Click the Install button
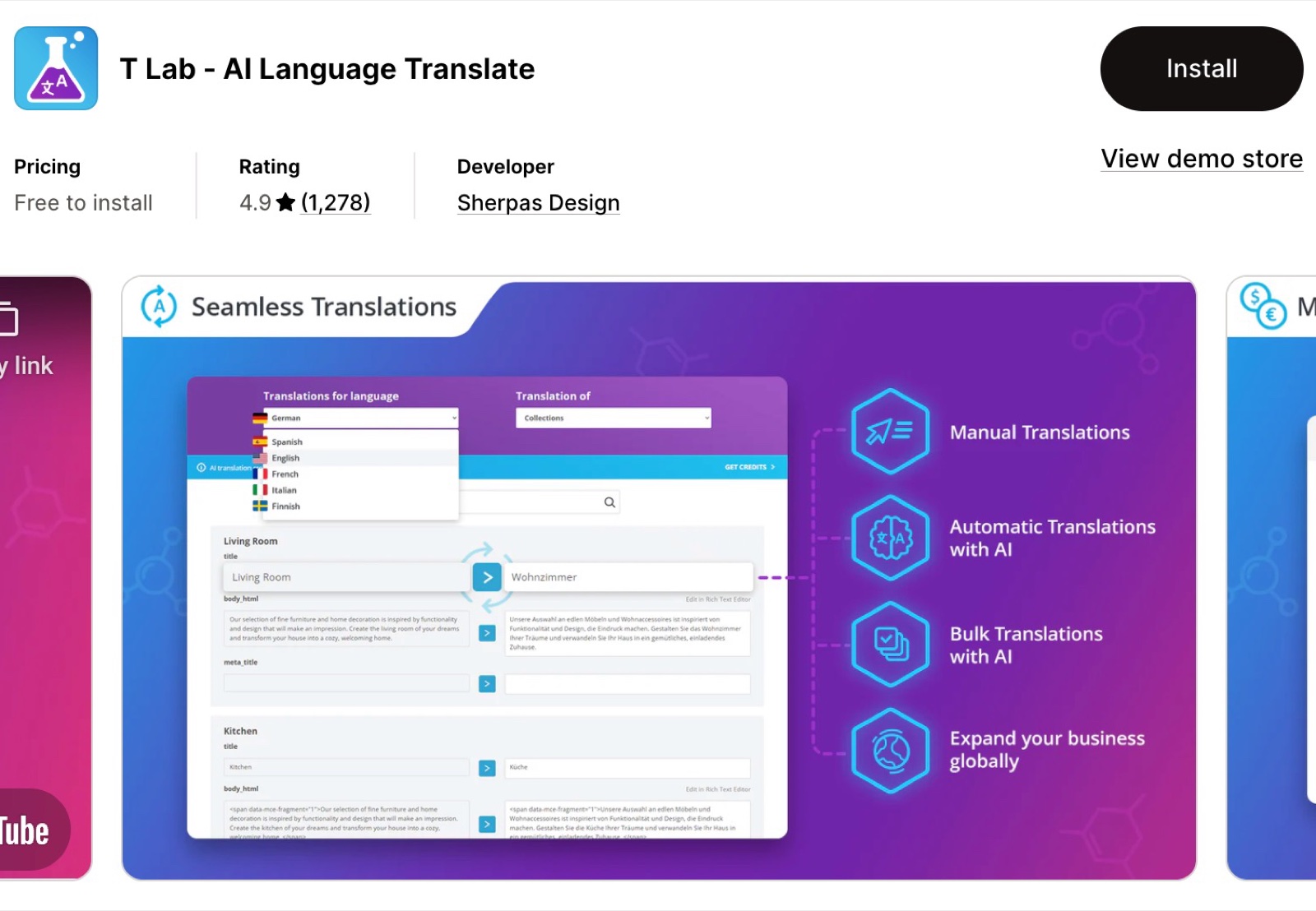 click(1201, 69)
